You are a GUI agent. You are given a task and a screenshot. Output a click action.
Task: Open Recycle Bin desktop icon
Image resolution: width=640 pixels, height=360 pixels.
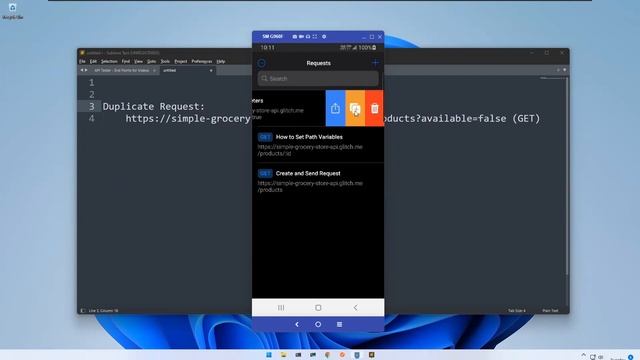point(12,11)
